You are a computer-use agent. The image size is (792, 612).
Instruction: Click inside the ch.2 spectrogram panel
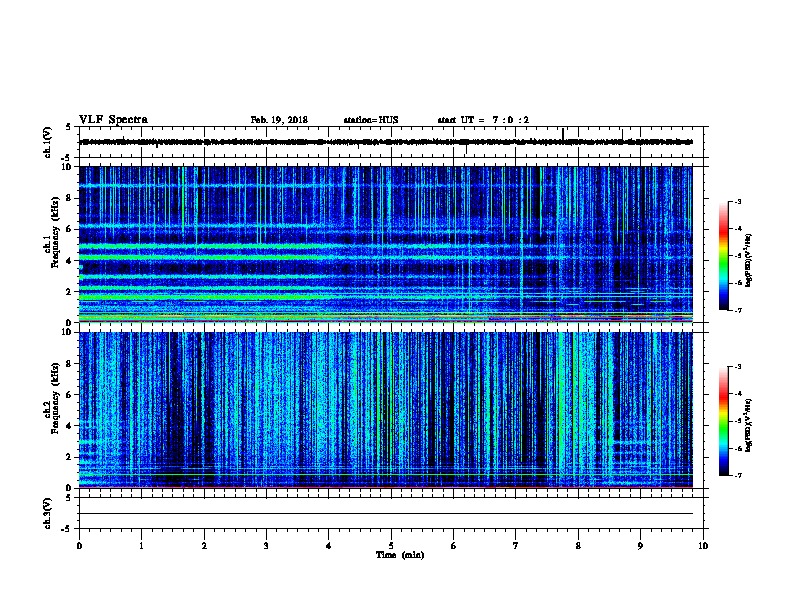click(385, 410)
